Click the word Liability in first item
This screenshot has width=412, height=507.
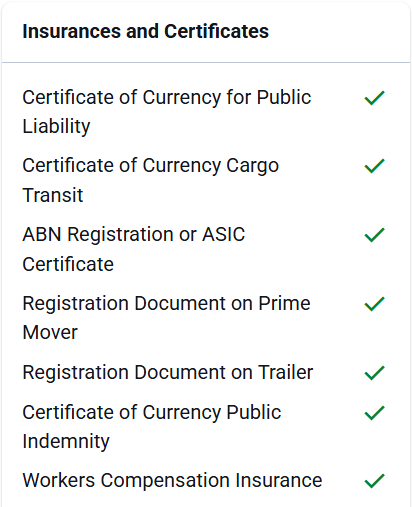coord(56,127)
